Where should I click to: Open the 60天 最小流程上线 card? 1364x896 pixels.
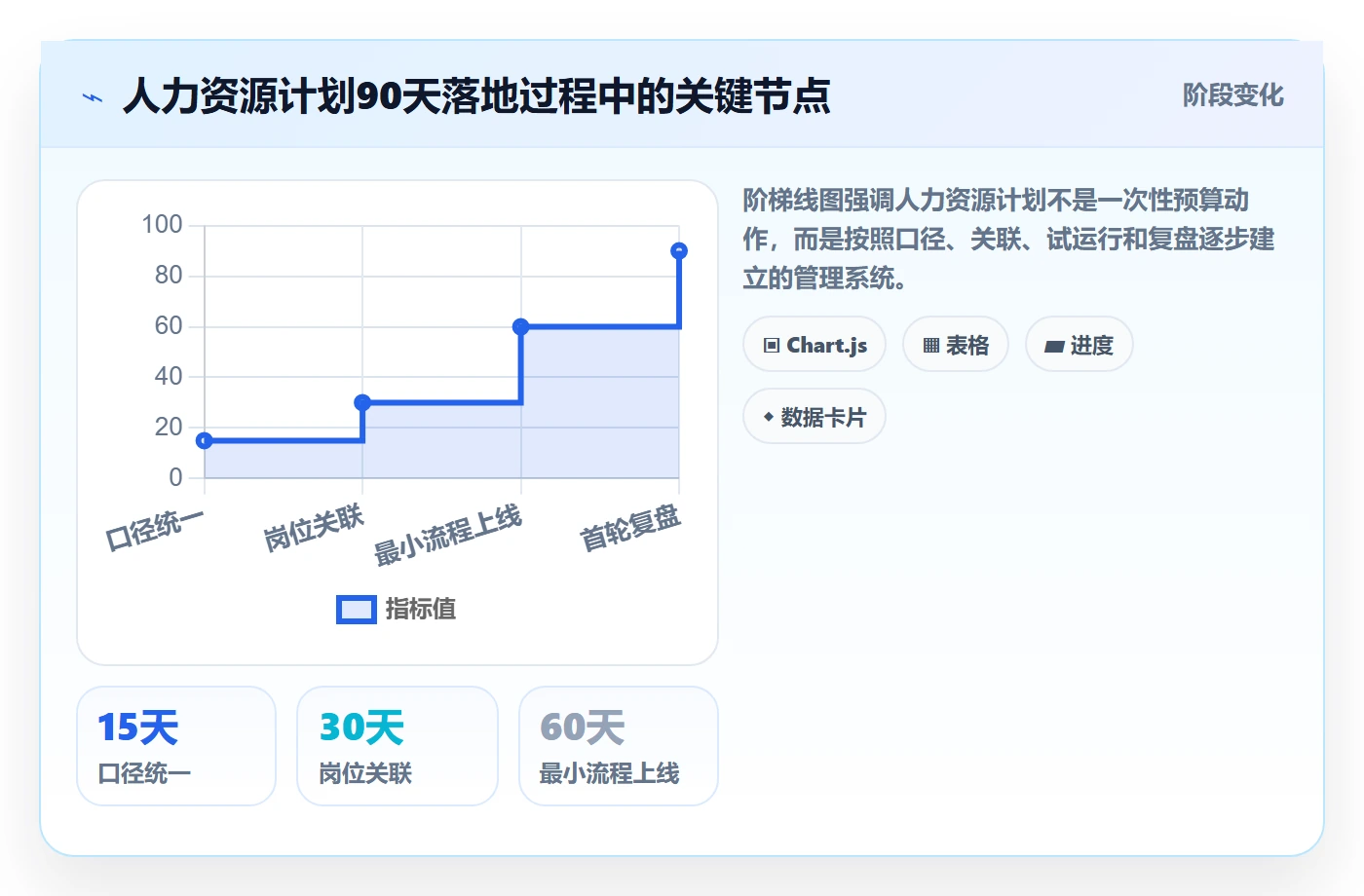pos(619,746)
